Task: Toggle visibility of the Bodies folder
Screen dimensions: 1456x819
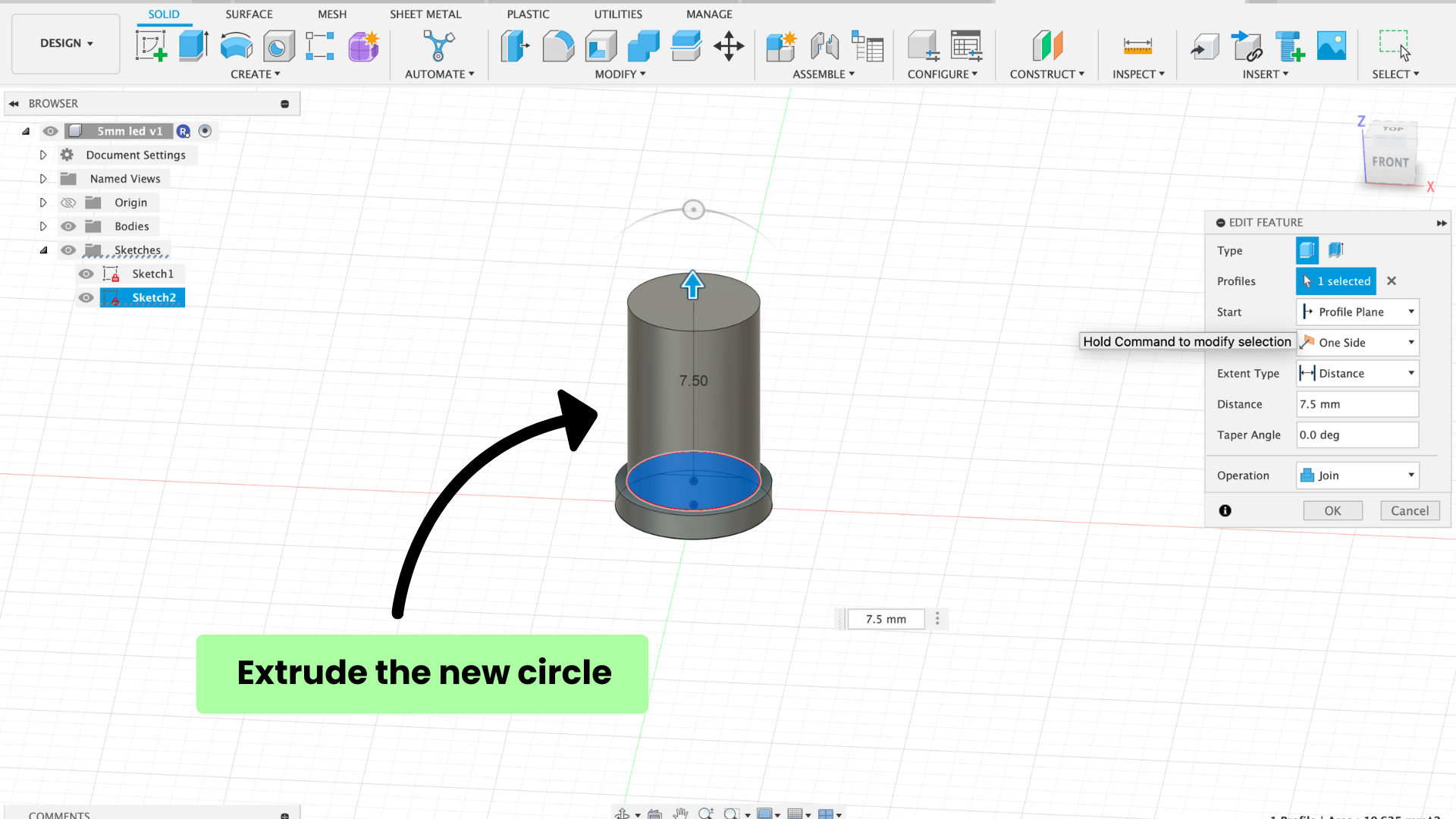Action: [68, 227]
